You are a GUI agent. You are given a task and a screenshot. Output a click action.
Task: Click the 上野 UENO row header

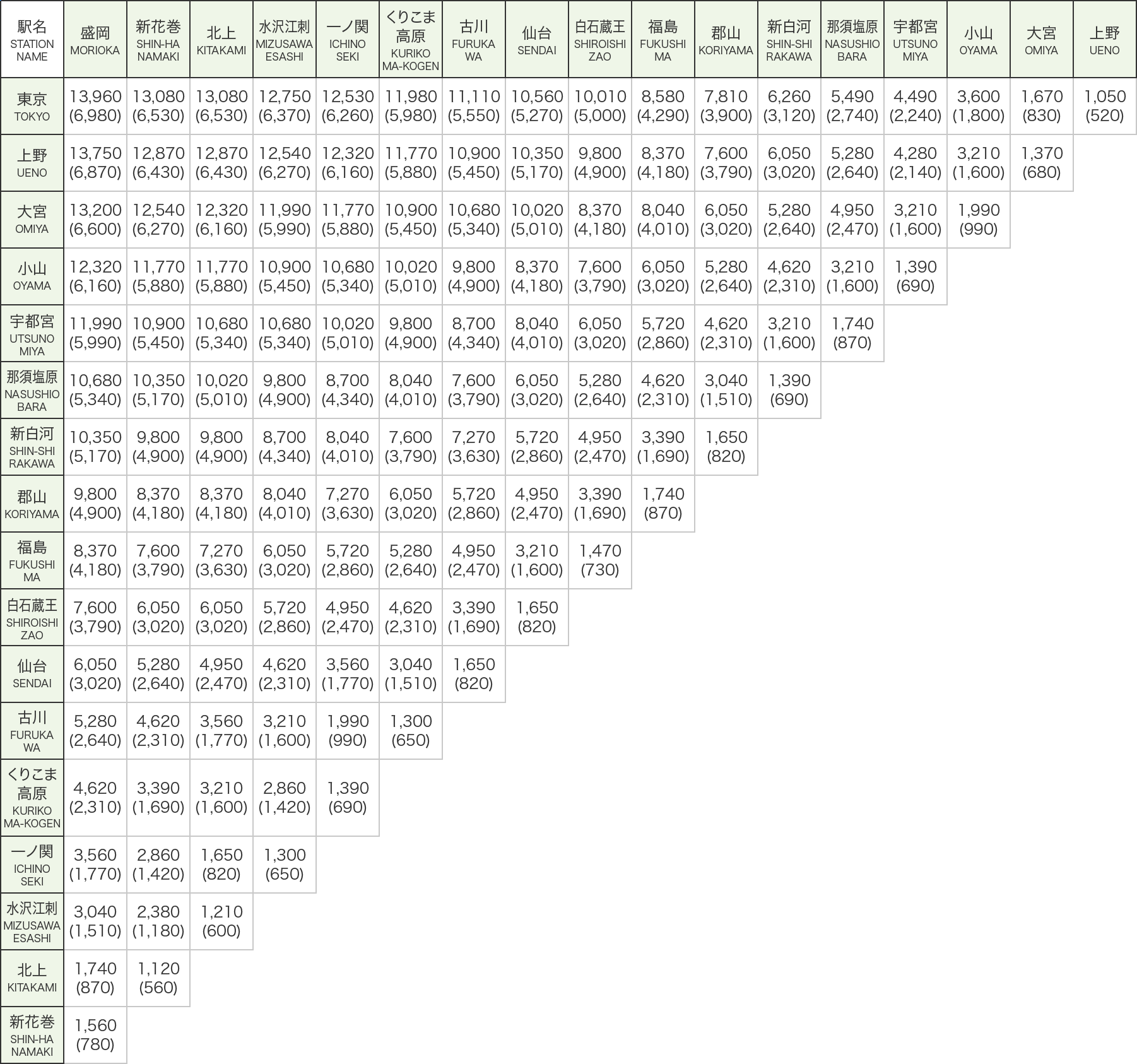[x=32, y=163]
